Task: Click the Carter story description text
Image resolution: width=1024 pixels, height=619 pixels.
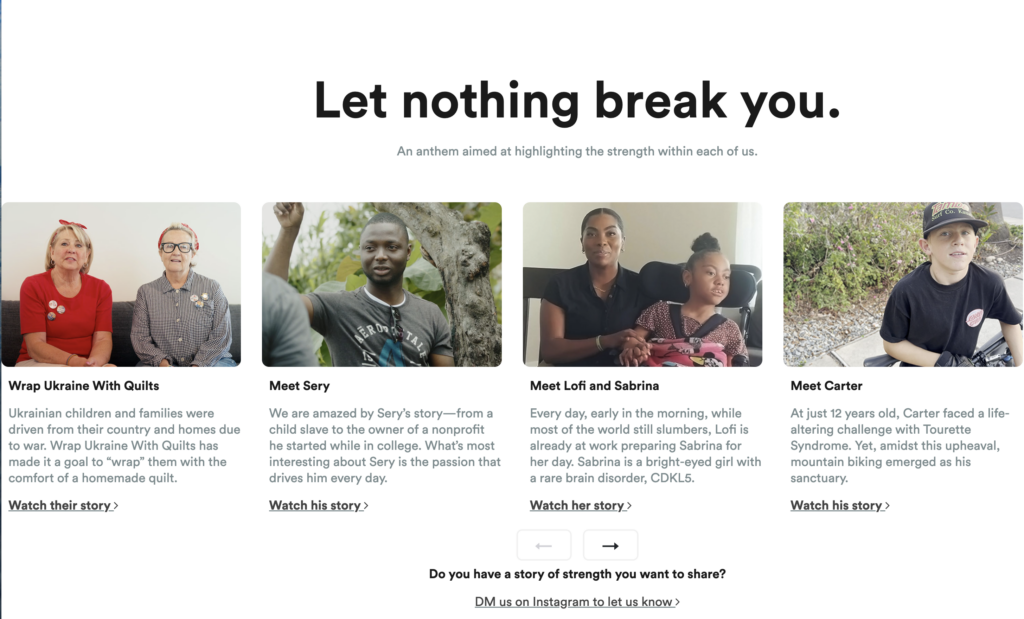Action: (900, 445)
